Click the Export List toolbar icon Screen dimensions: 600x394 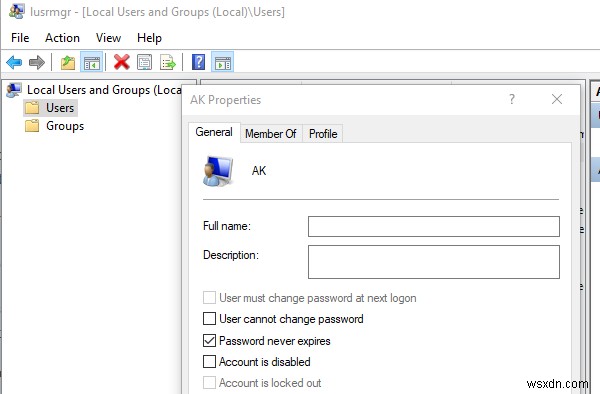(x=168, y=62)
